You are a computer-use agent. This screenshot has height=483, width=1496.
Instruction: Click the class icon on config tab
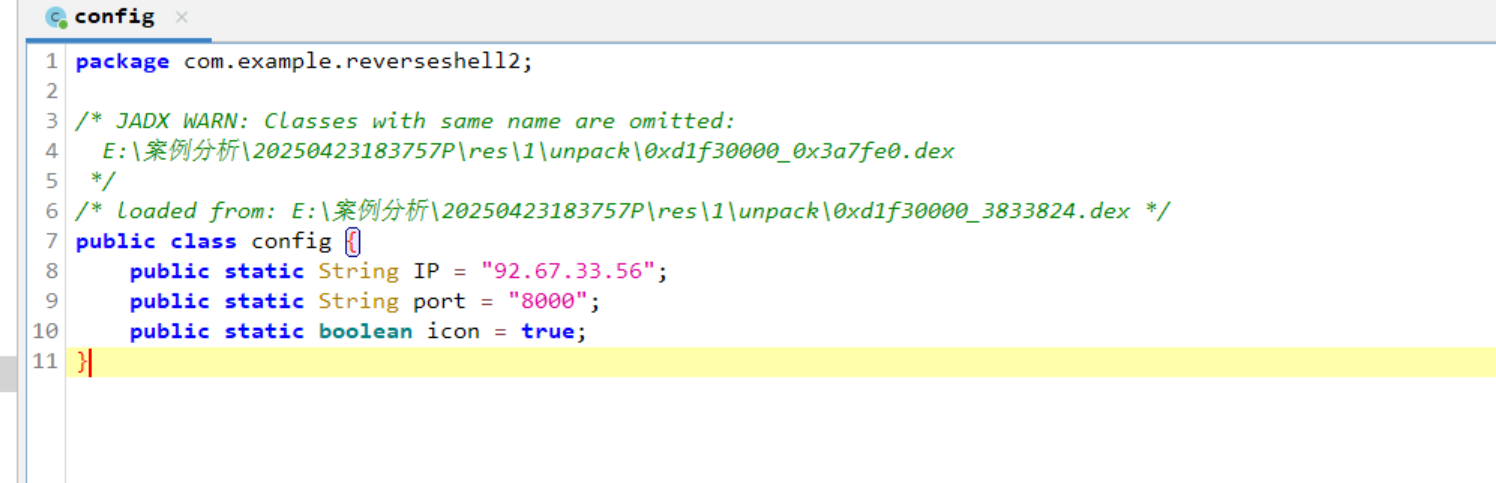56,18
